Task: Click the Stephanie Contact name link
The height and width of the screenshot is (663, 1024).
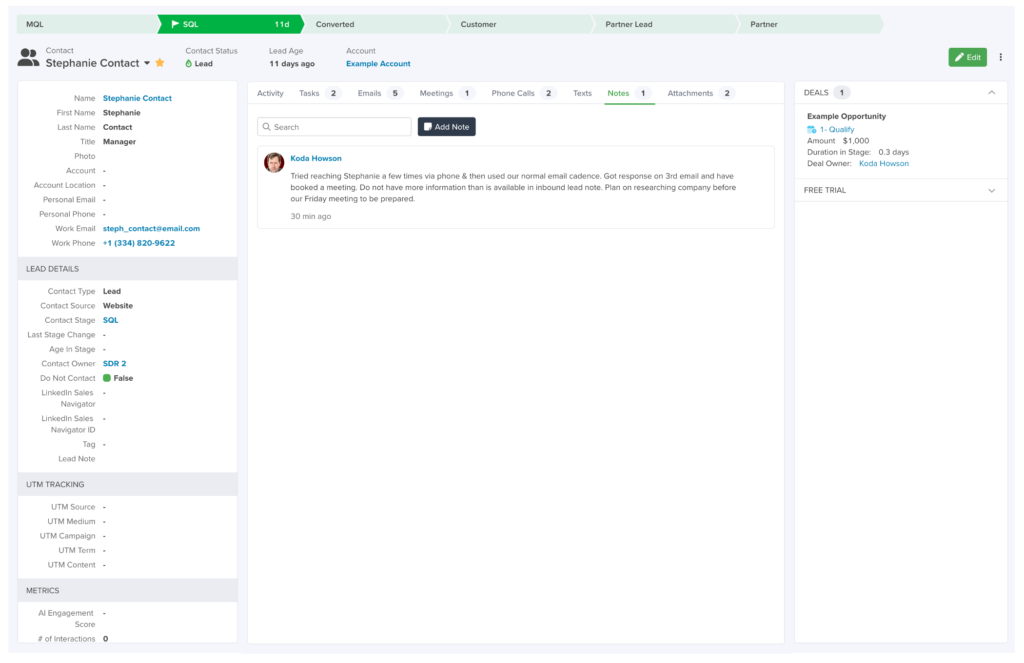Action: click(x=137, y=98)
